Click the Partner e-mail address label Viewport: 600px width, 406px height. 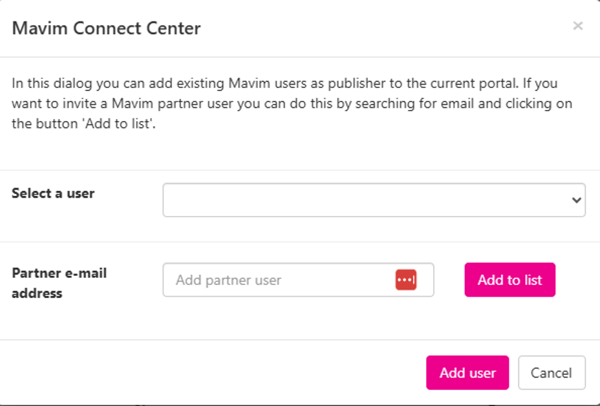tap(59, 283)
